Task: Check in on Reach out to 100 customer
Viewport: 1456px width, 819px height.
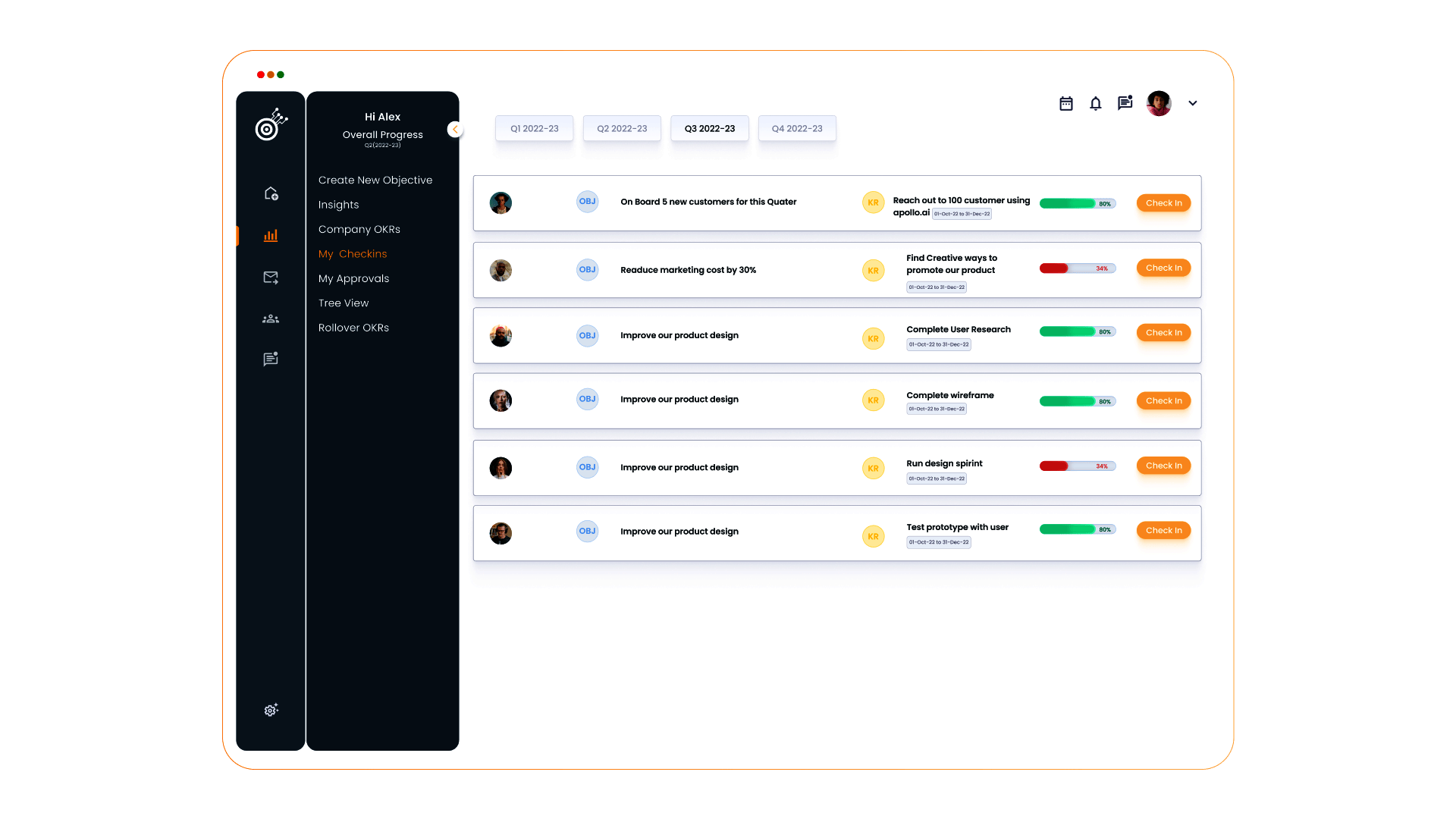Action: (x=1163, y=203)
